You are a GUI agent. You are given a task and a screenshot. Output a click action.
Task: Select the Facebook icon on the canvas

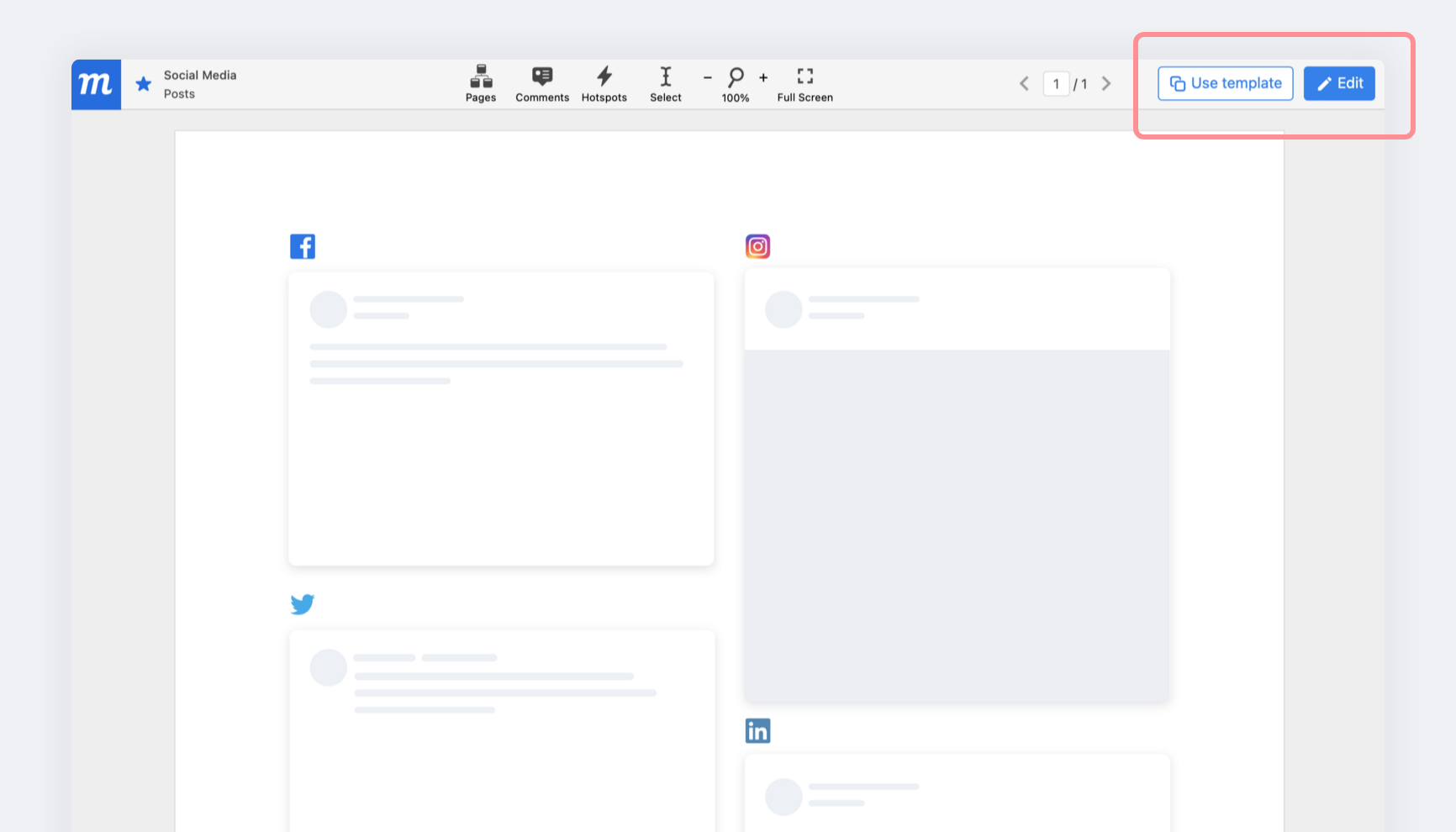point(303,245)
